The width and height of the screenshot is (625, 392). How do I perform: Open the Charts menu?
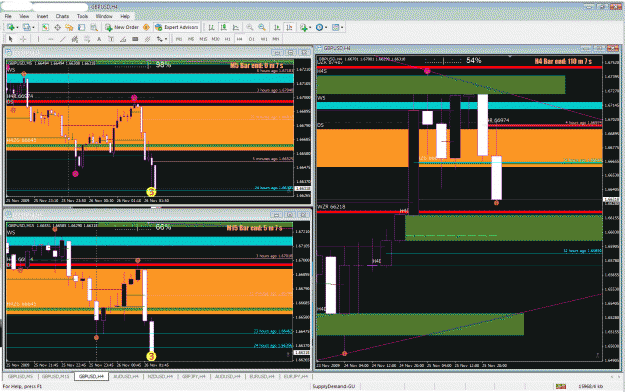coord(62,16)
